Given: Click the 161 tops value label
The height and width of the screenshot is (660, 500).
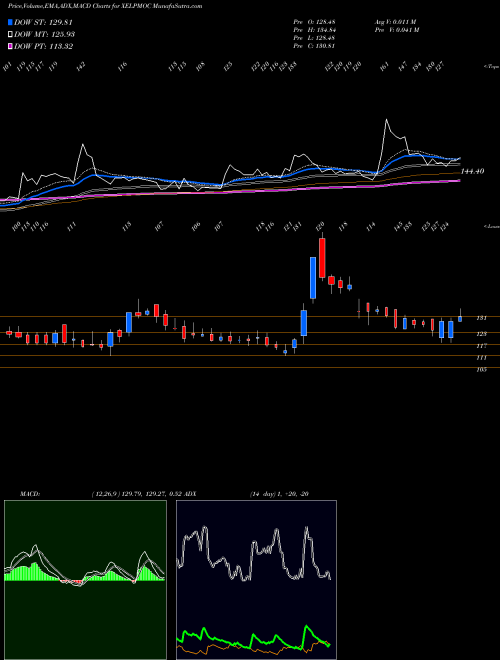Looking at the screenshot, I should coord(384,67).
